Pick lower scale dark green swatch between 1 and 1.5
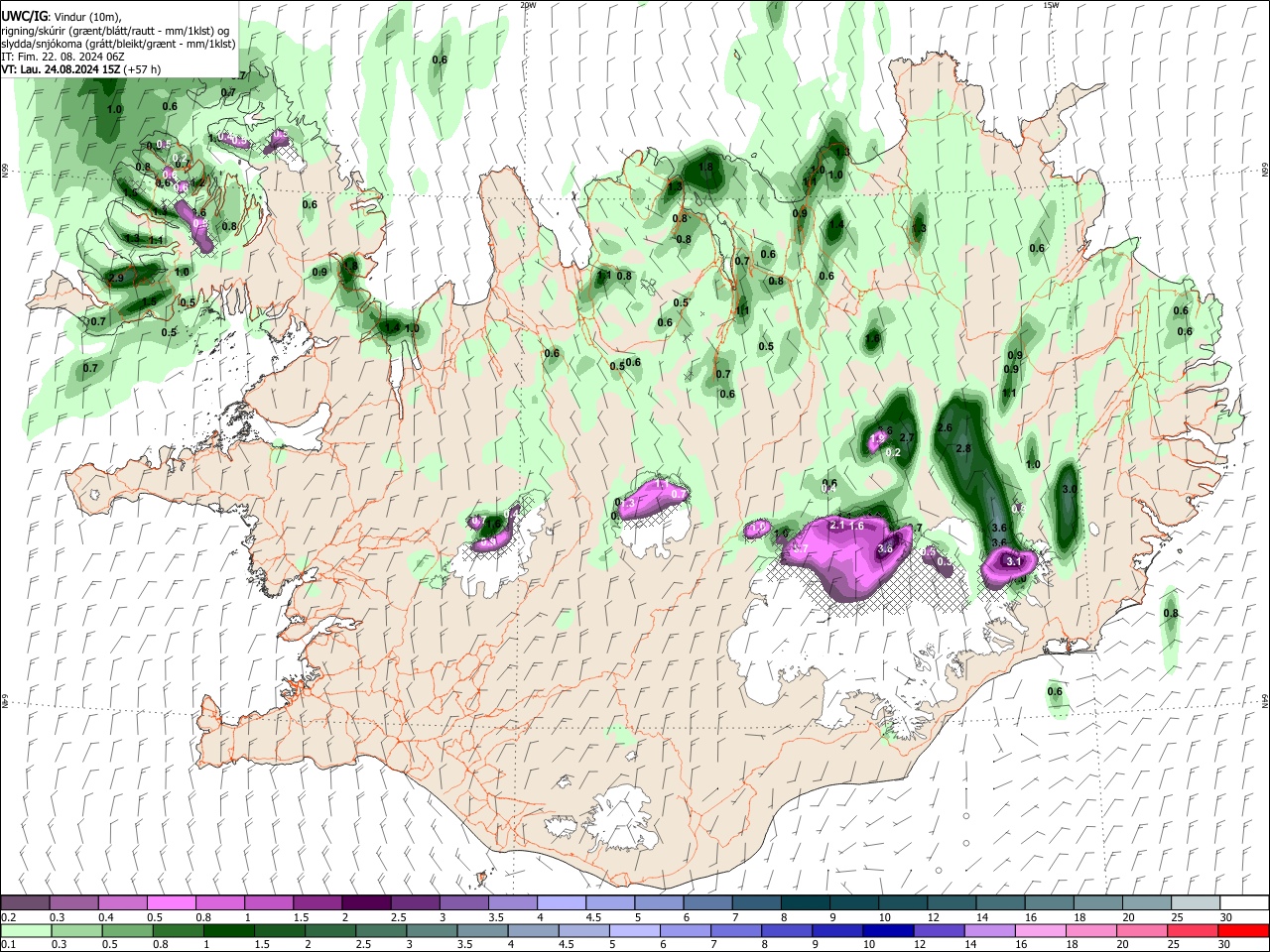 pos(227,930)
